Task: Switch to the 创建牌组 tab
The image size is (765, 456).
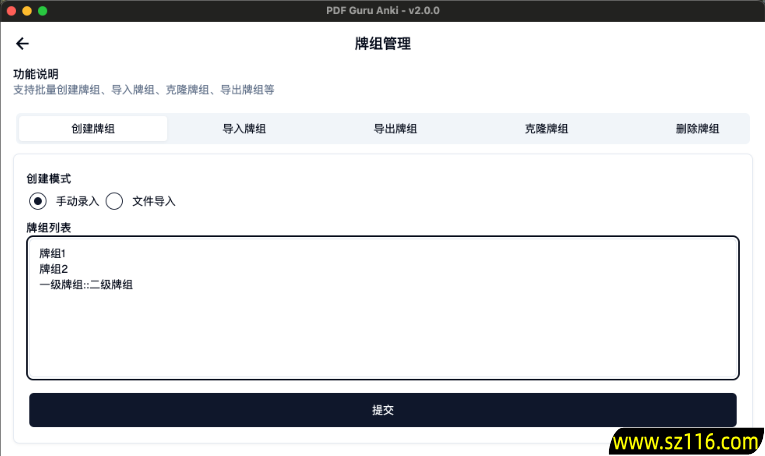Action: (93, 129)
